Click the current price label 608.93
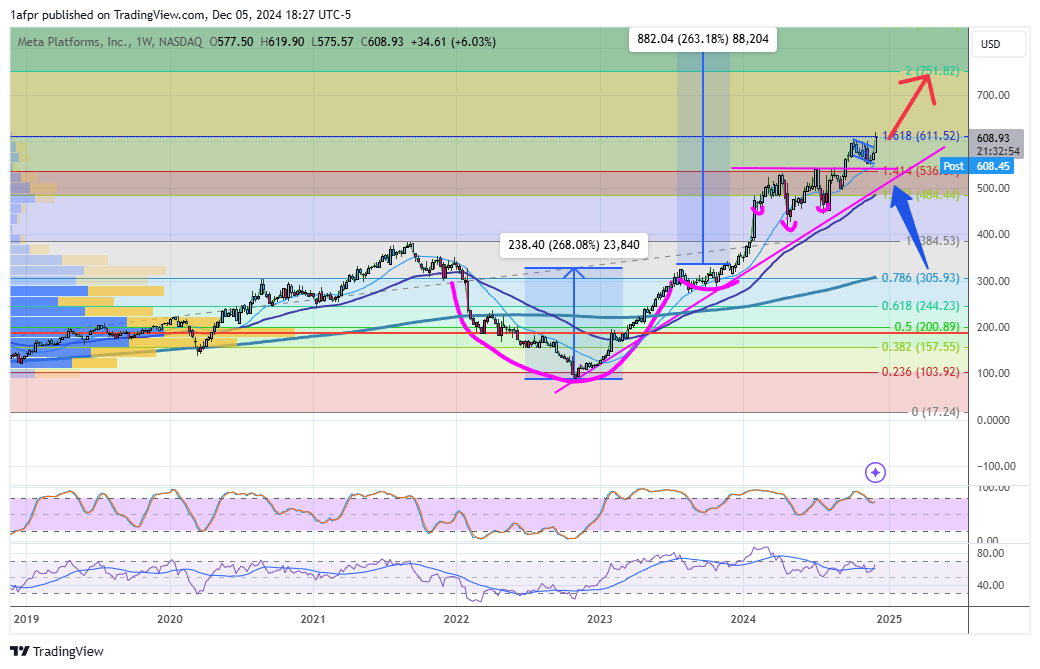This screenshot has width=1040, height=669. pos(993,138)
